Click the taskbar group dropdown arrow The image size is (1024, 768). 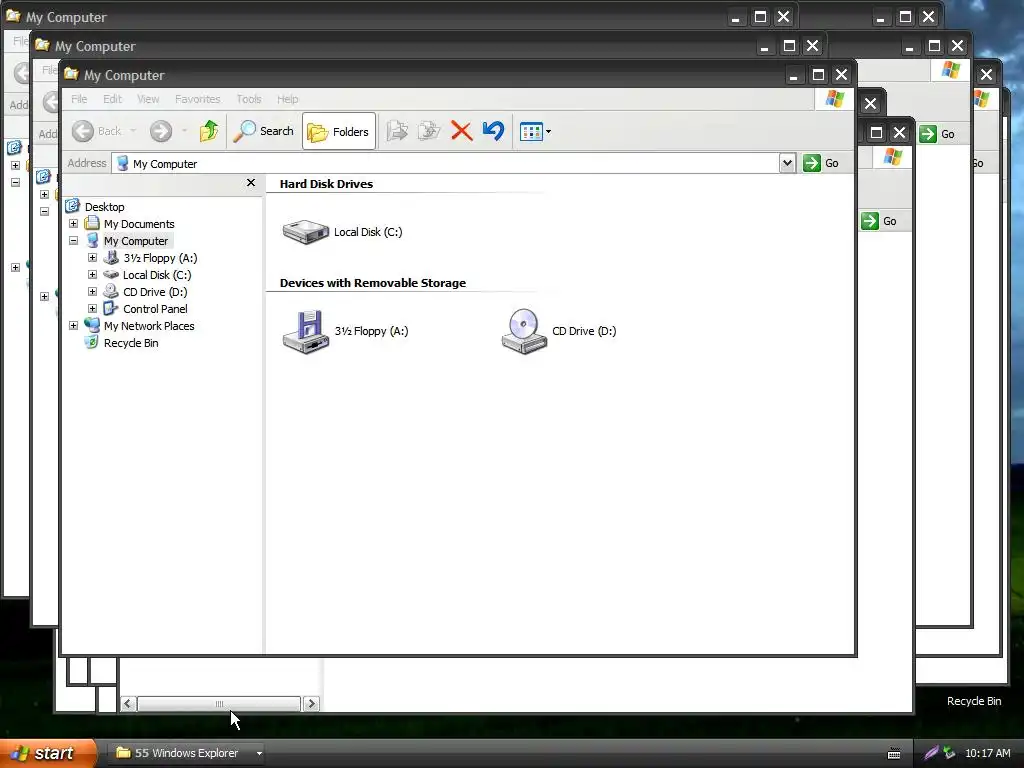point(259,753)
